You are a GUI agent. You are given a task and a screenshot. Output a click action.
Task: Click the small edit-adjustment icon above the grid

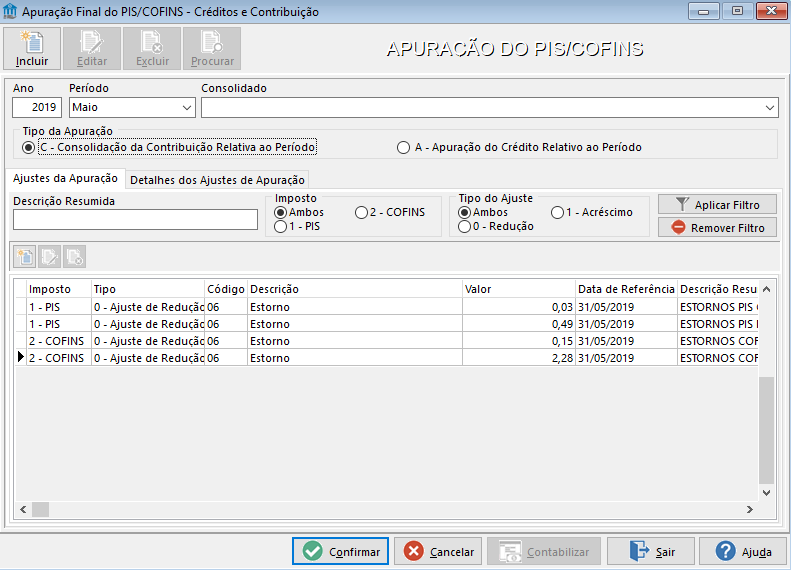(49, 257)
